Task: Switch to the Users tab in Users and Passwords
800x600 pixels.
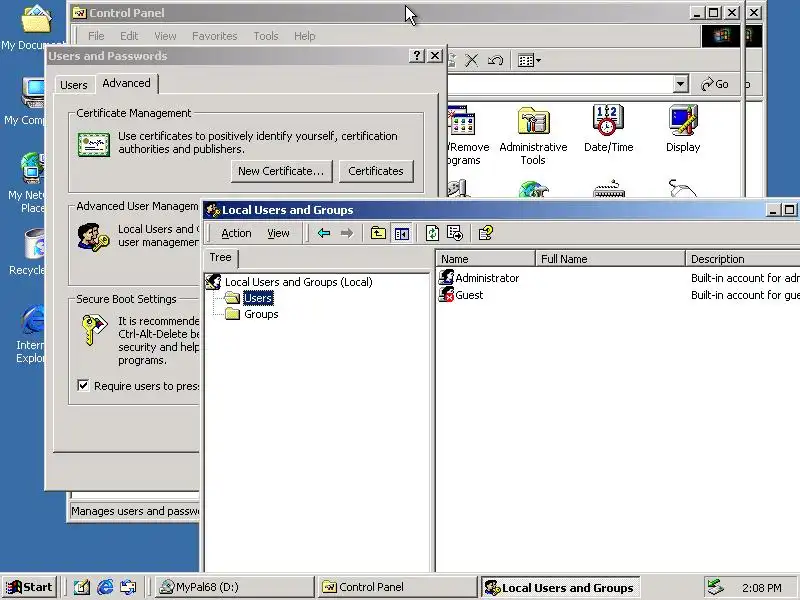Action: [74, 85]
